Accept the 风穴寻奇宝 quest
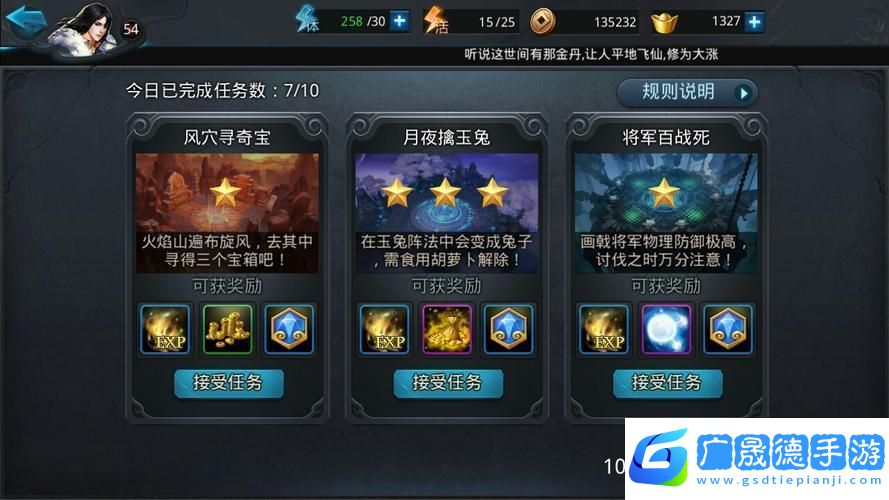Image resolution: width=889 pixels, height=500 pixels. 228,383
